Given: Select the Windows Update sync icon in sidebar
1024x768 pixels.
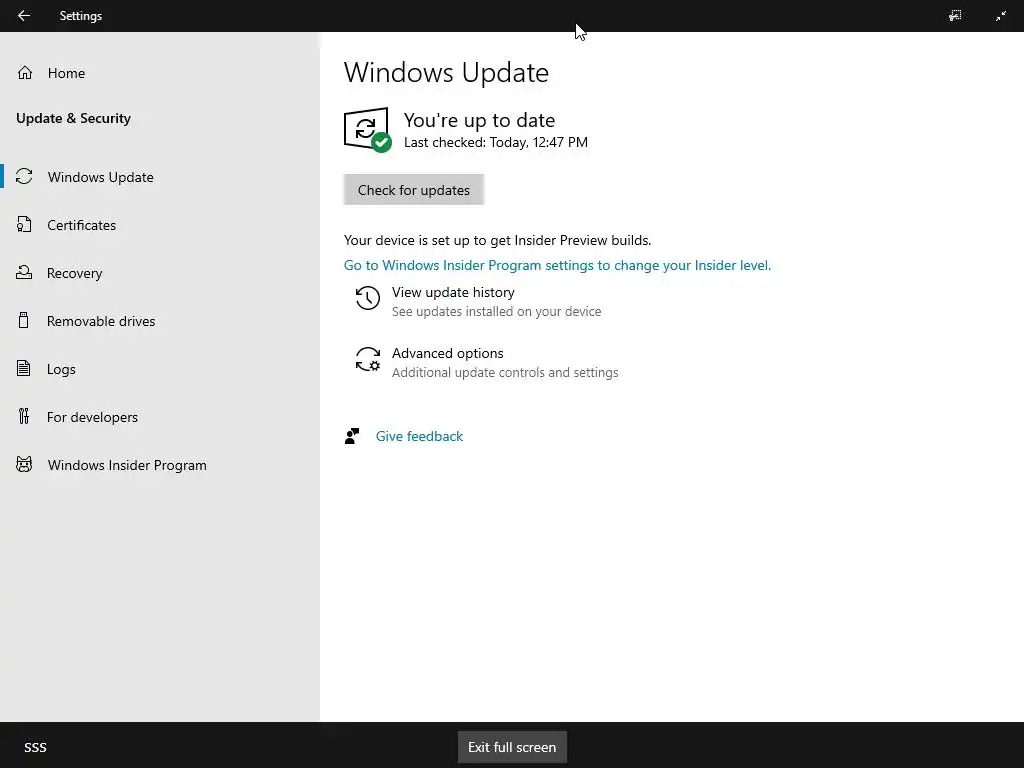Looking at the screenshot, I should point(24,176).
